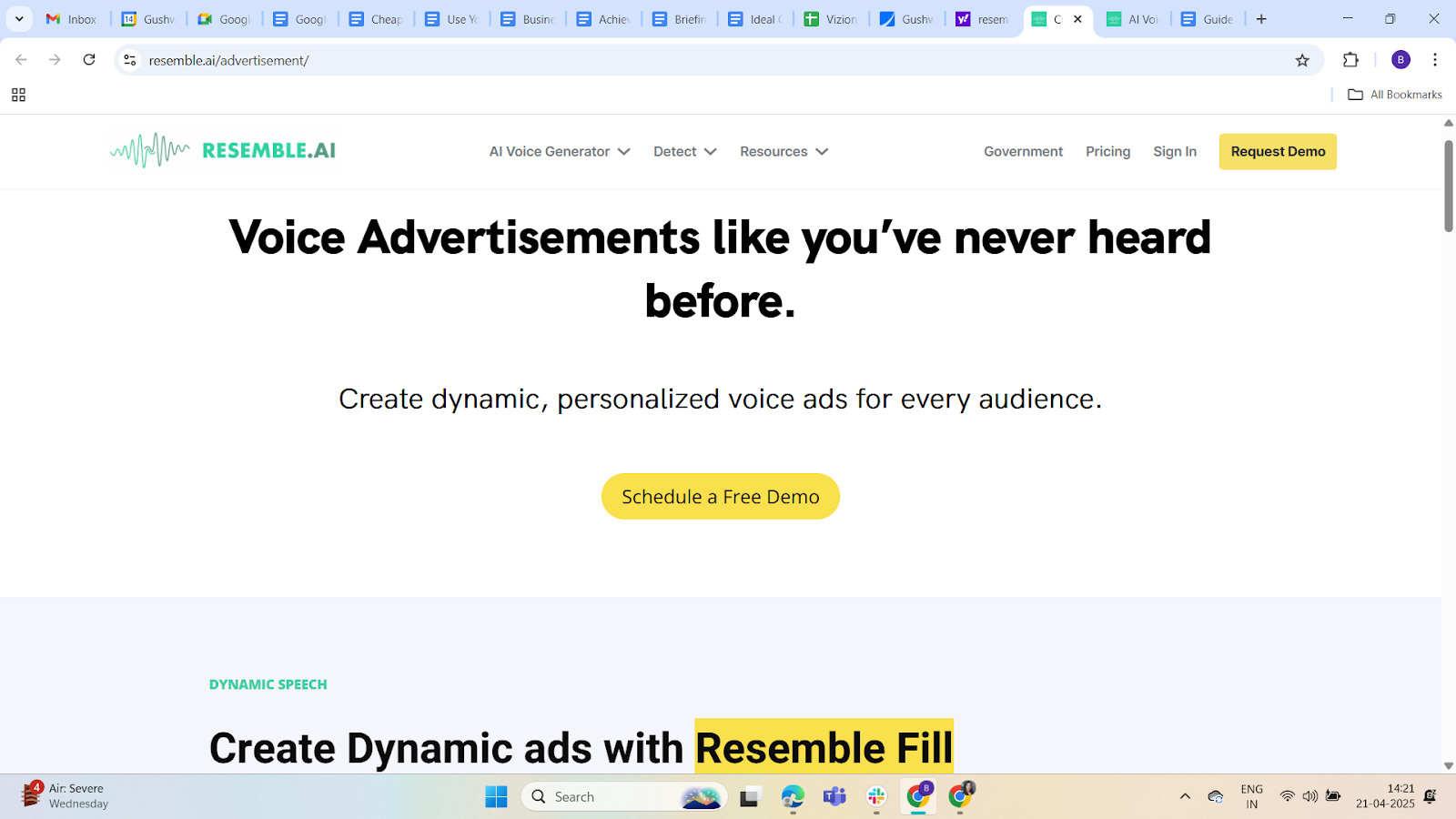Click scrollbar down arrow
The image size is (1456, 819).
tap(1449, 766)
